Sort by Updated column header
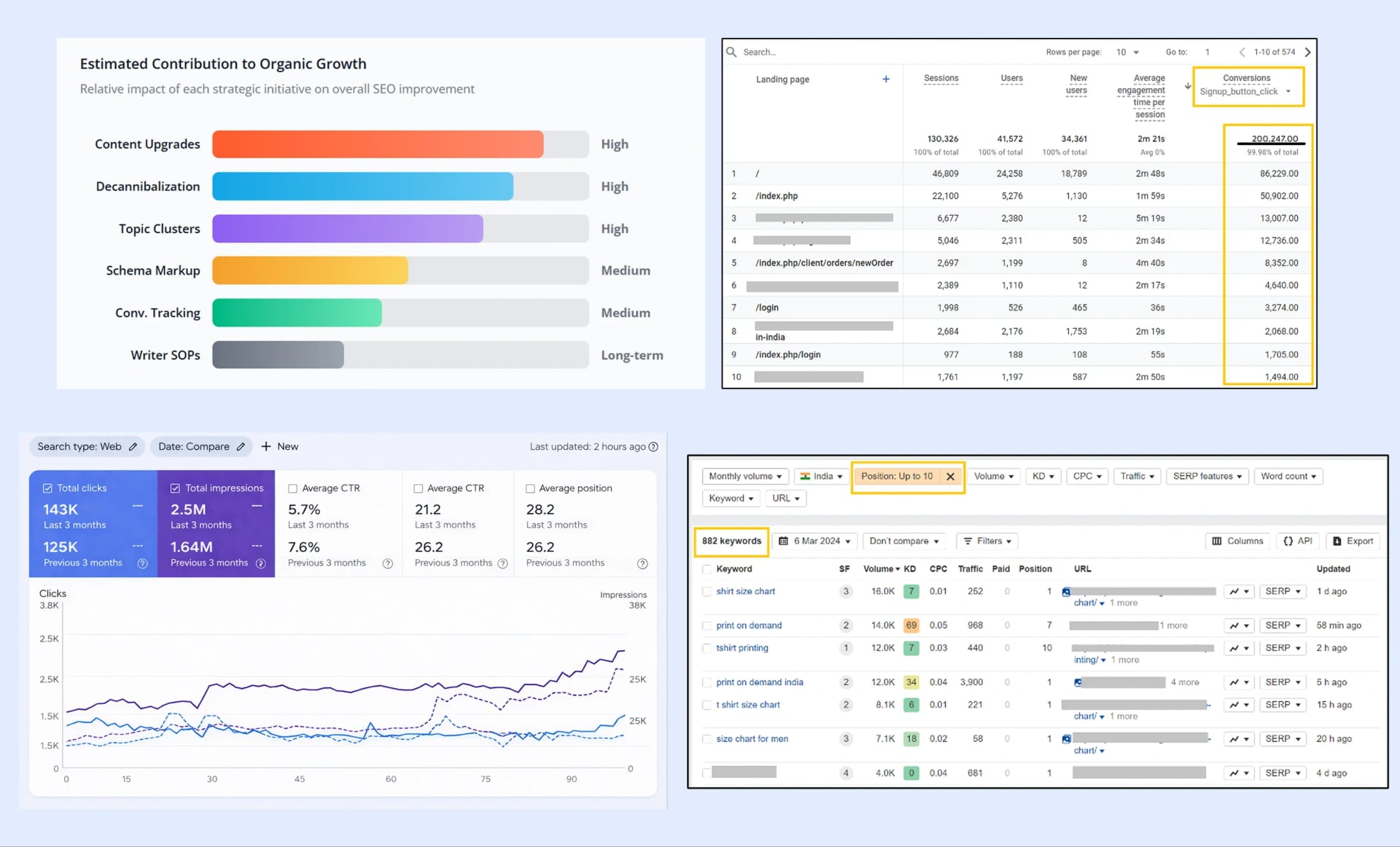 point(1333,569)
